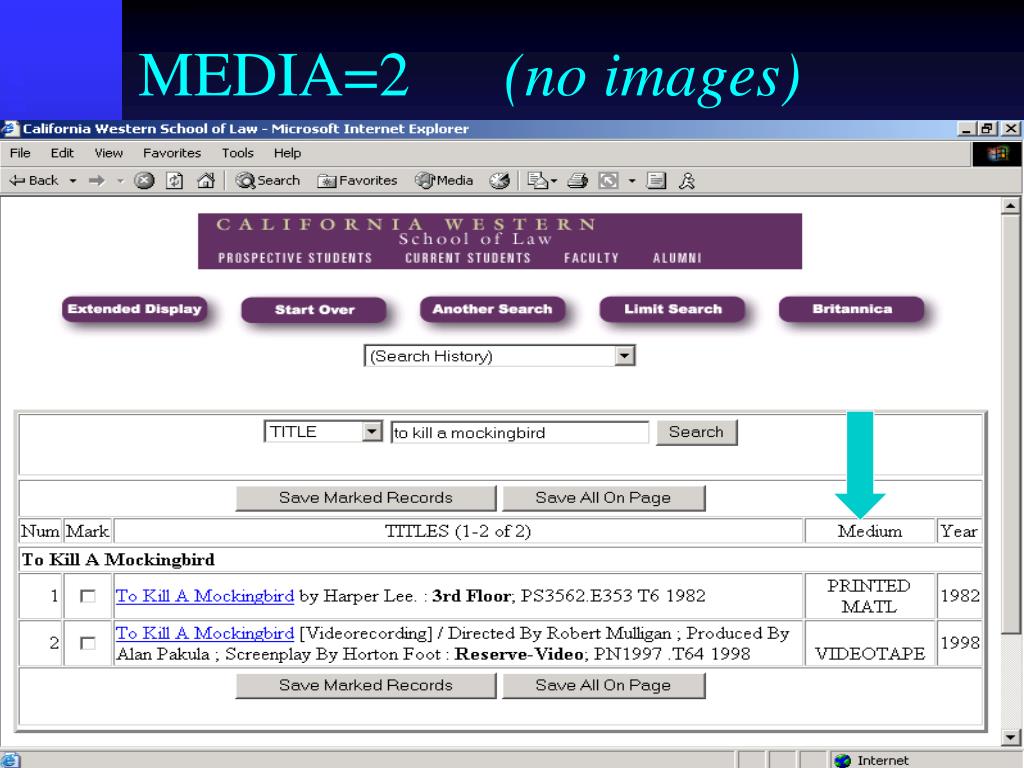
Task: Click the search box containing 'to kill a mockingbird'
Action: [520, 432]
